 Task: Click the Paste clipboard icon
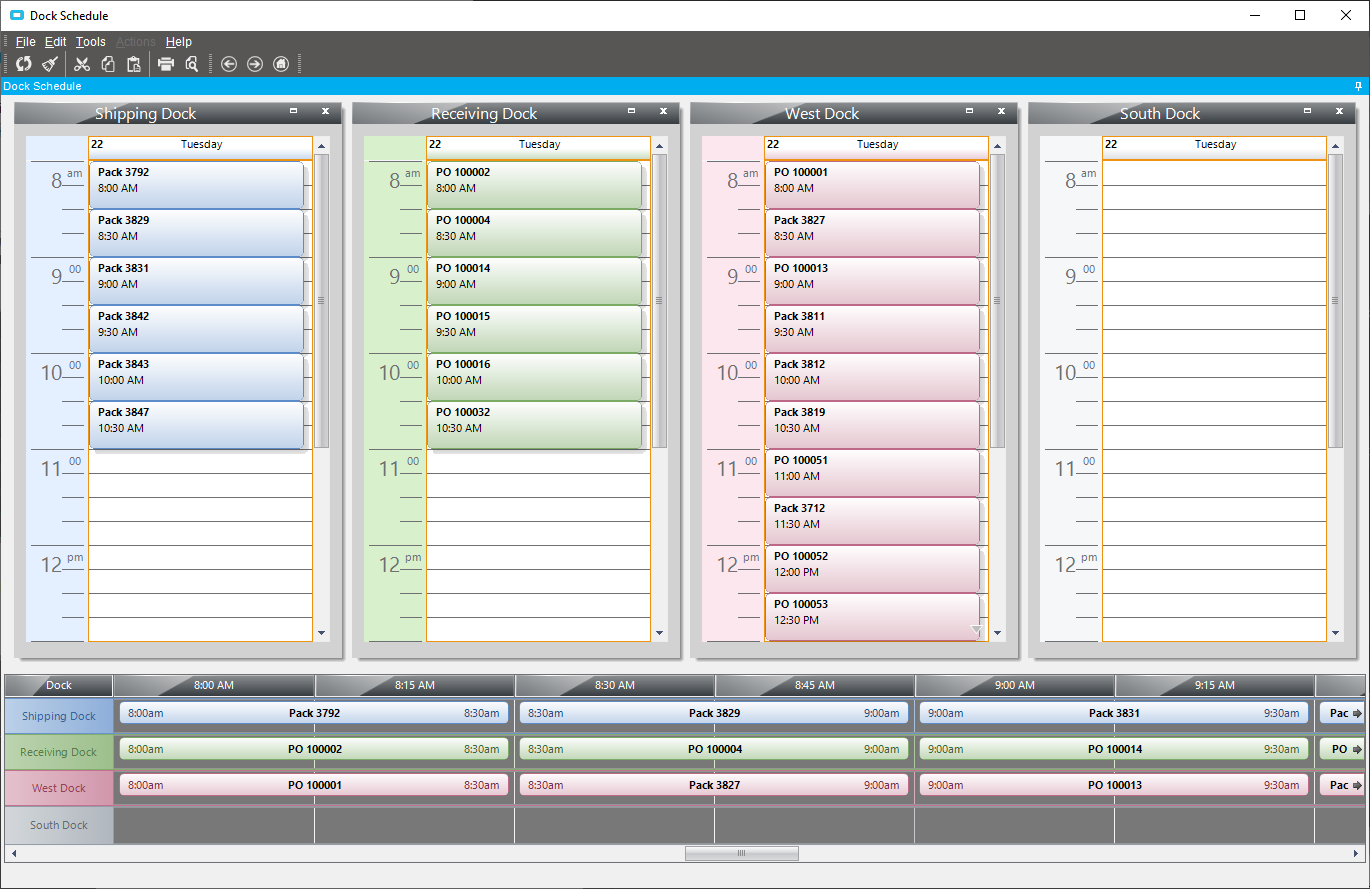tap(134, 64)
